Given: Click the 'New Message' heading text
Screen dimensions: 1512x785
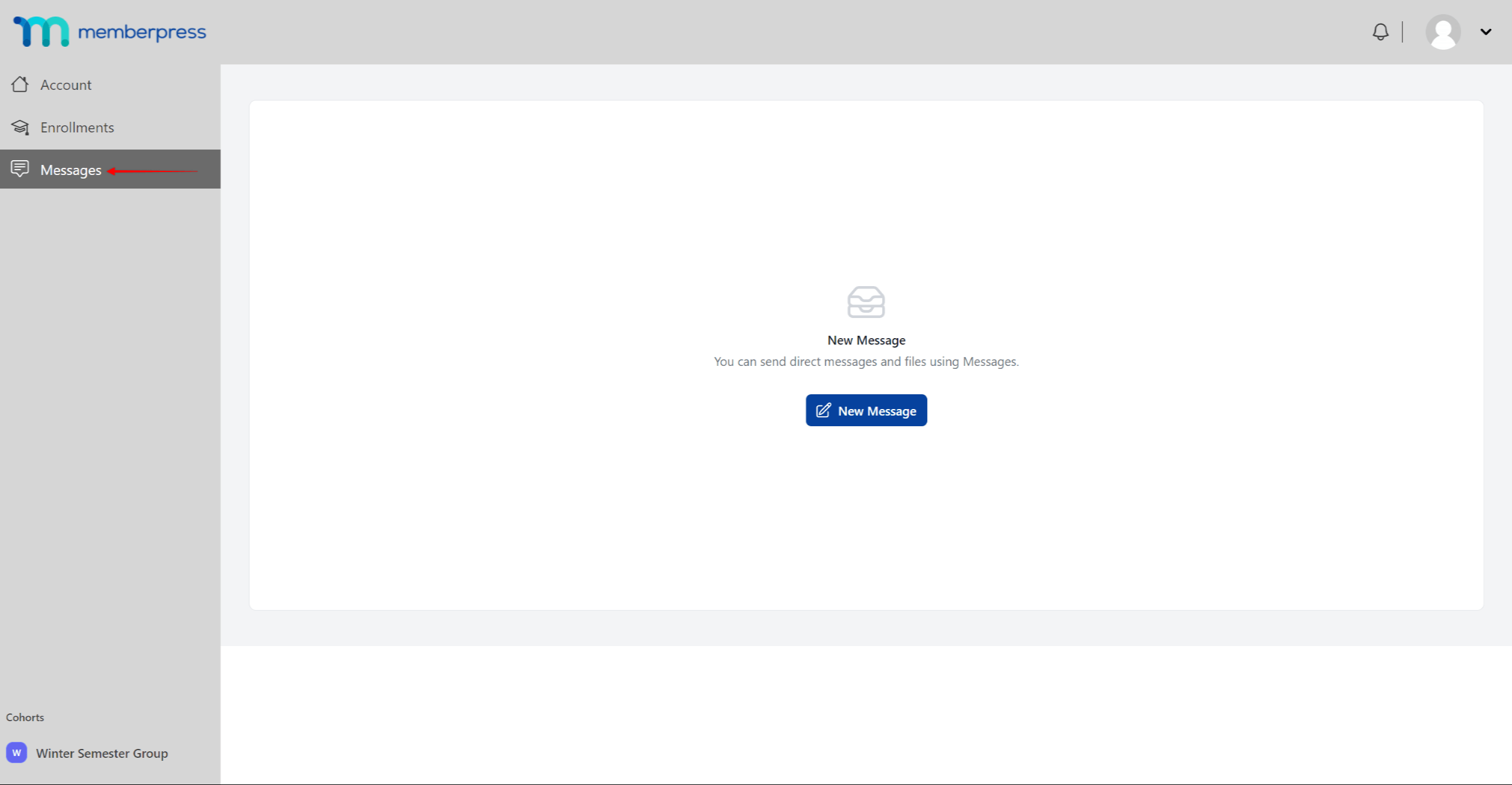Looking at the screenshot, I should tap(866, 340).
